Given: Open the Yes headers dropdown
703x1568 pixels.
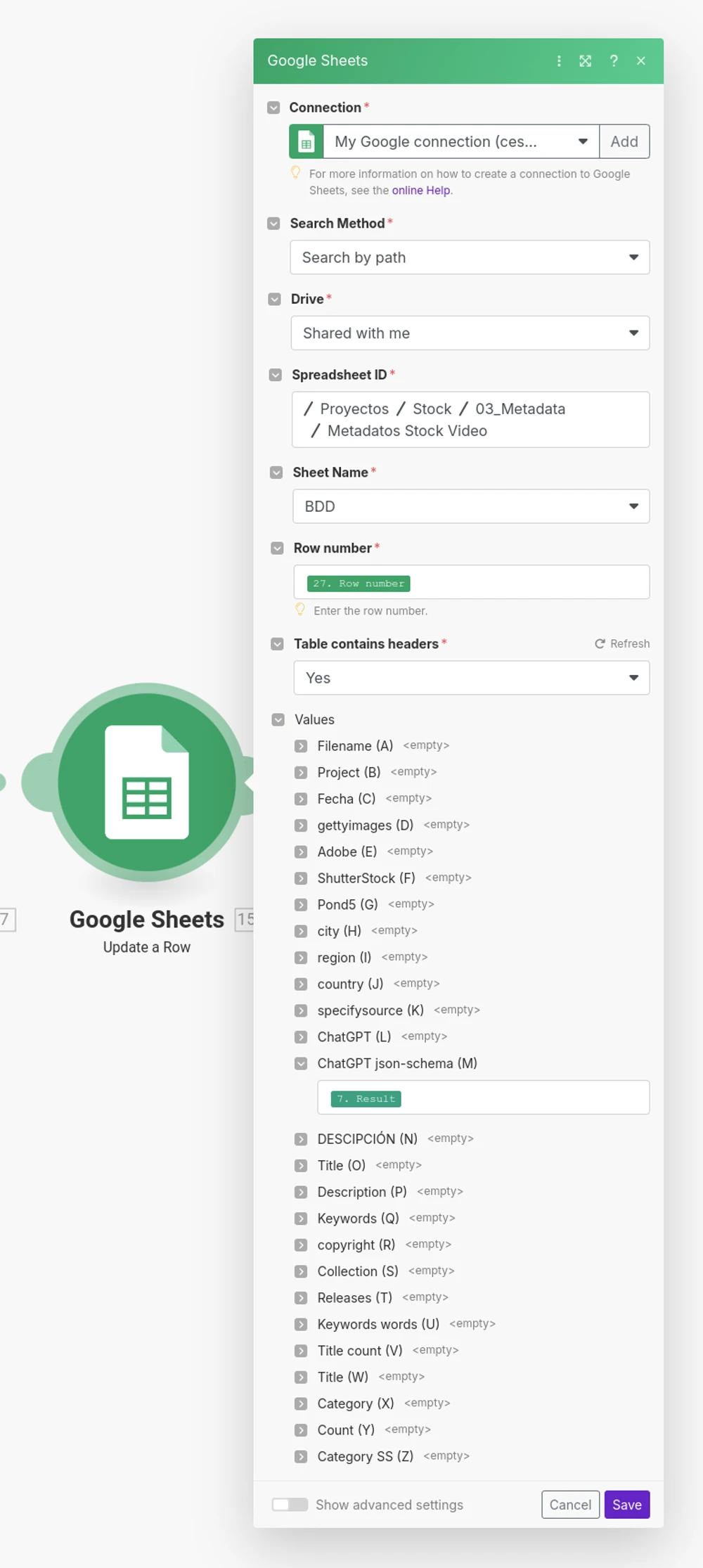Looking at the screenshot, I should coord(472,679).
